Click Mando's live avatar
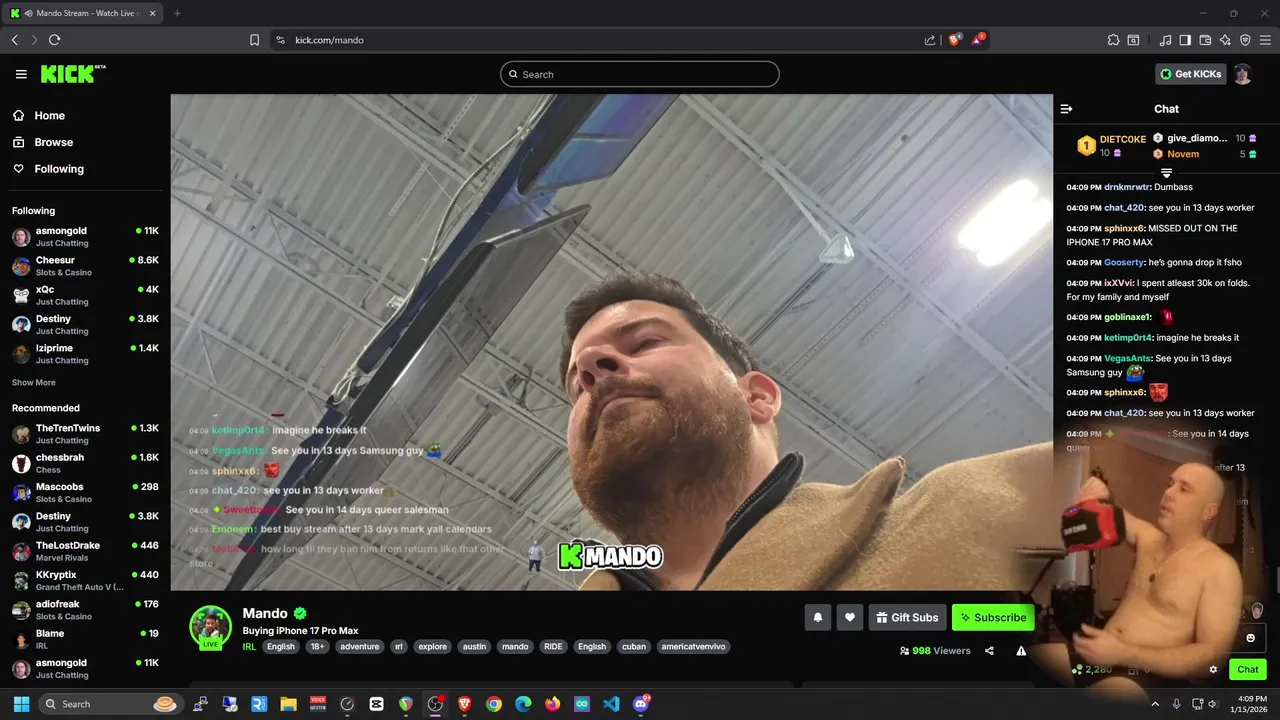1280x720 pixels. click(x=211, y=627)
